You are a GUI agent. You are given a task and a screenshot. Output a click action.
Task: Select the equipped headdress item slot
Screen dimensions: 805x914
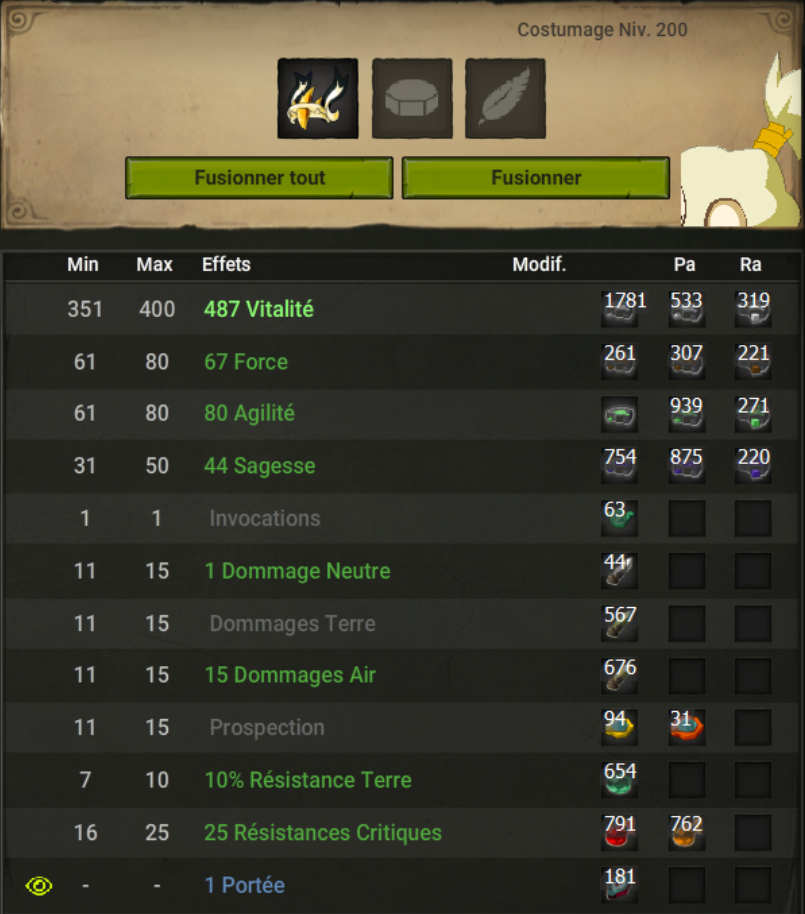point(318,99)
